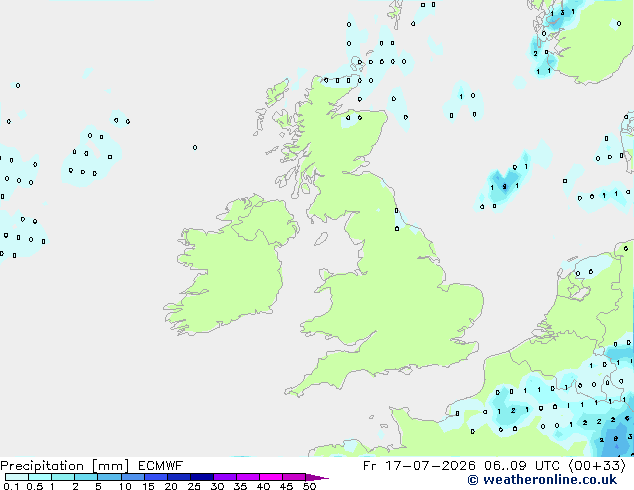The height and width of the screenshot is (490, 634).
Task: Click the weatheronline.co.uk copyright link
Action: click(x=542, y=480)
